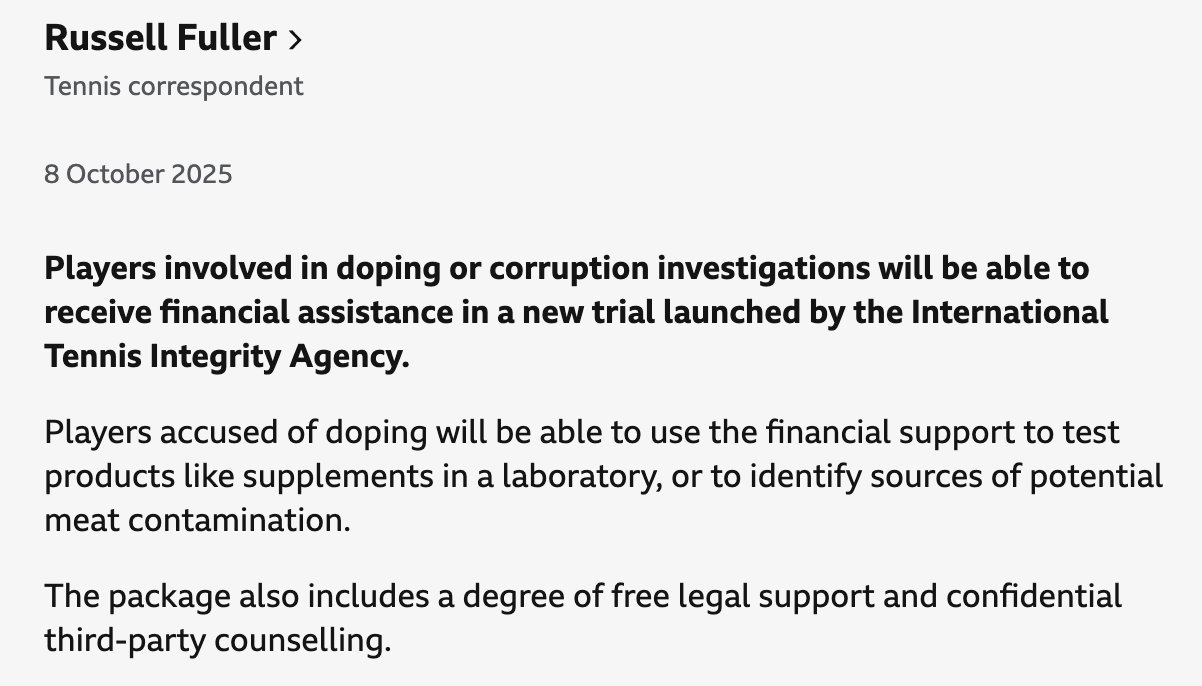The height and width of the screenshot is (686, 1202).
Task: Click the 8 October 2025 date
Action: click(x=138, y=174)
